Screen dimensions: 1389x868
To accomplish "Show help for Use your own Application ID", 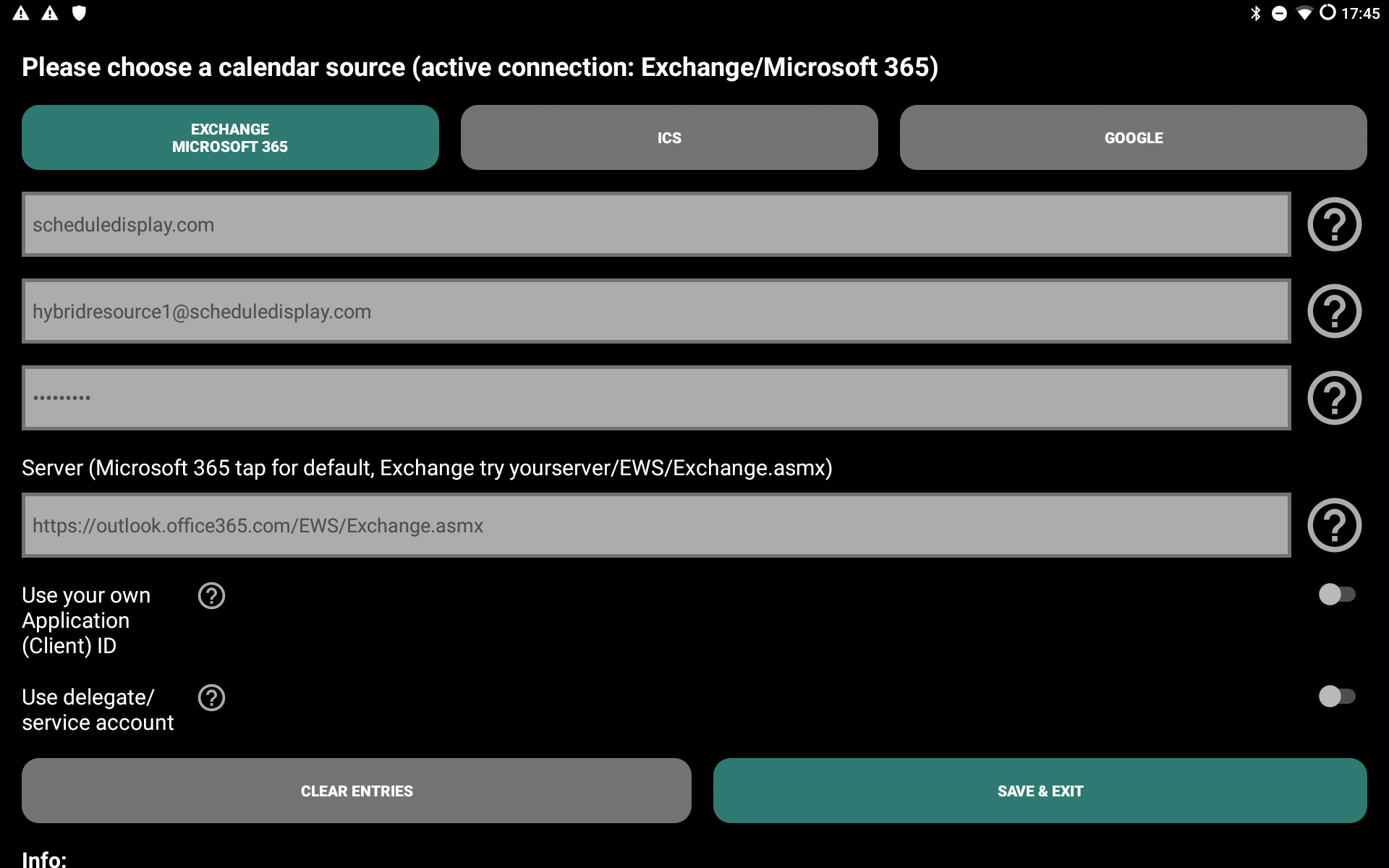I will click(x=211, y=595).
